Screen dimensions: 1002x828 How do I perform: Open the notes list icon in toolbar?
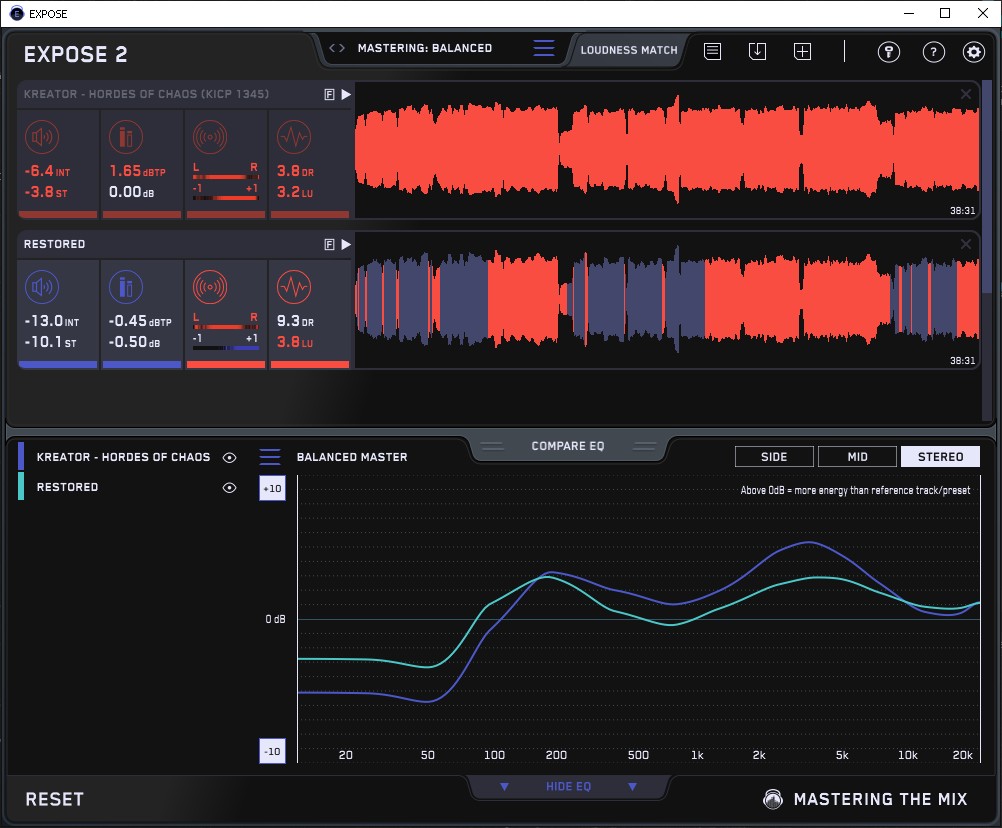[x=712, y=52]
